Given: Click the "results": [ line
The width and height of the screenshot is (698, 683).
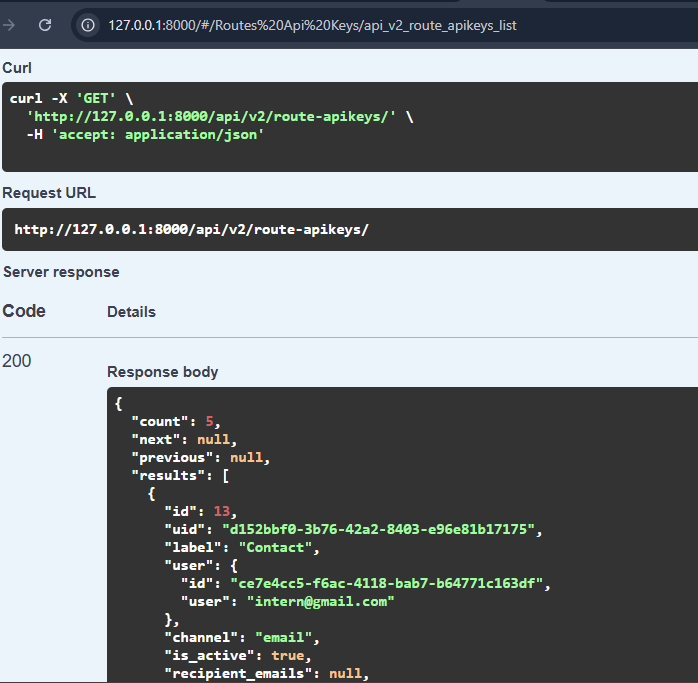Looking at the screenshot, I should tap(180, 476).
